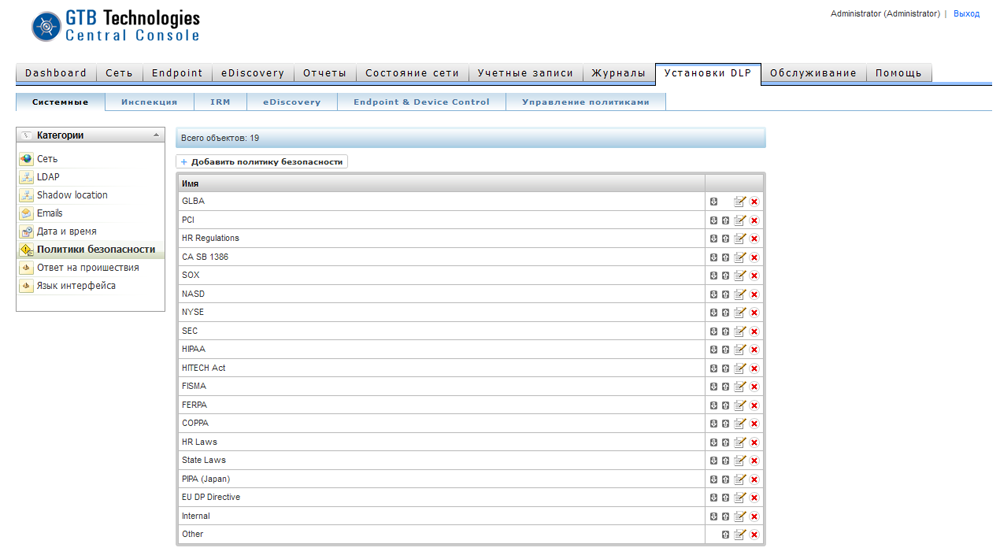Screen dimensions: 1000x559
Task: Move the NYSE policy up
Action: 726,312
